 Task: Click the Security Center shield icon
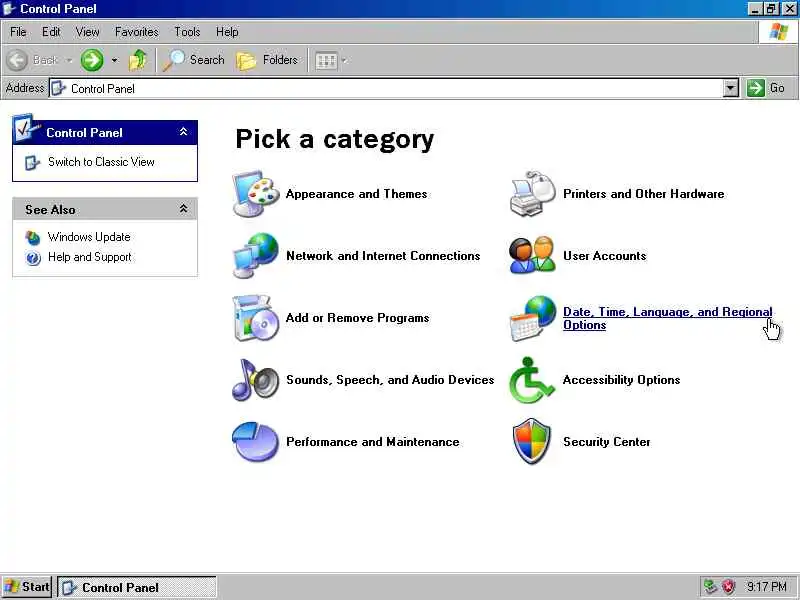coord(532,441)
